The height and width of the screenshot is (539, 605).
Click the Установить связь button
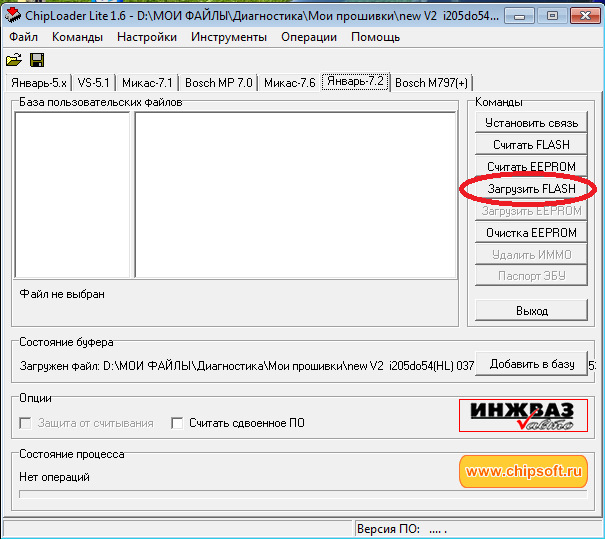pos(531,123)
